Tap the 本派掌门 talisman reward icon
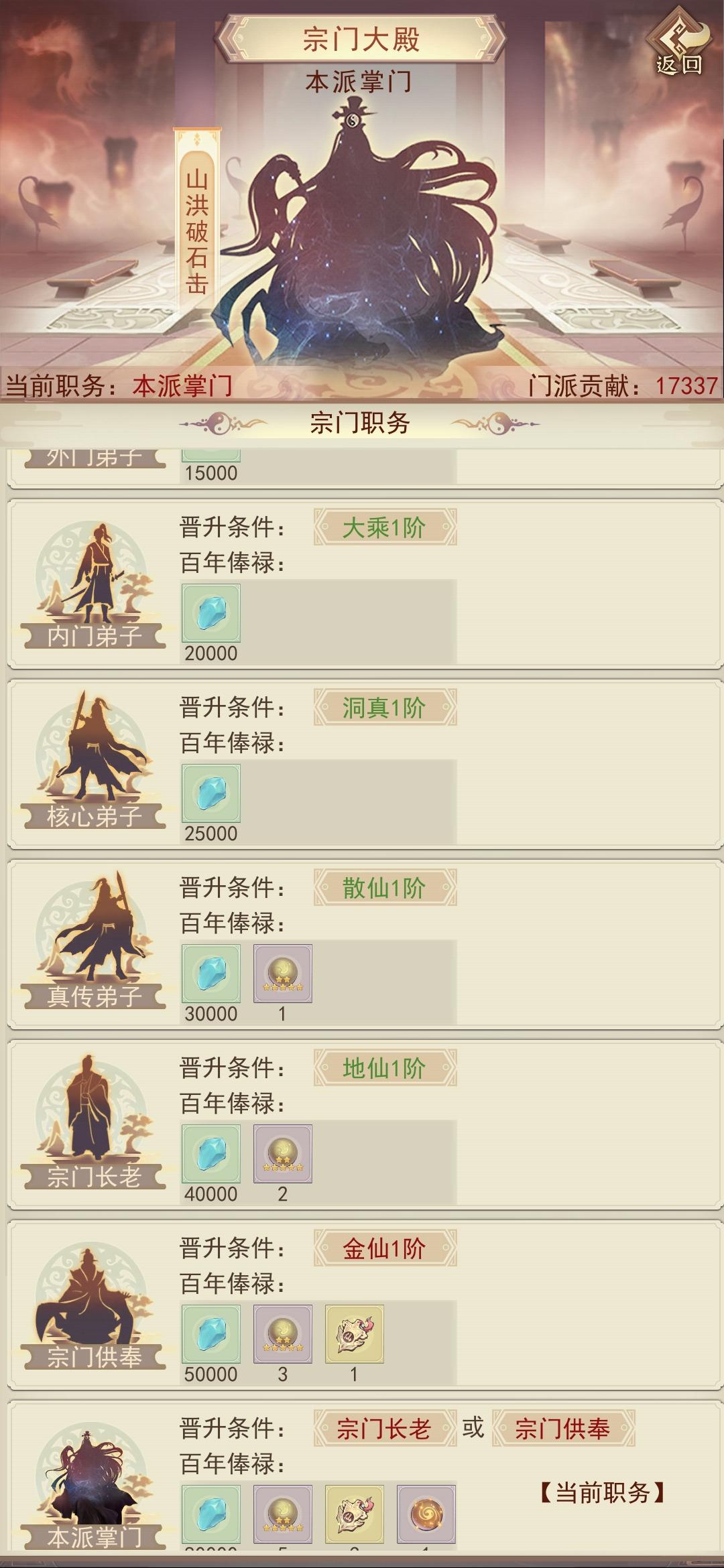The width and height of the screenshot is (724, 1568). (355, 1514)
